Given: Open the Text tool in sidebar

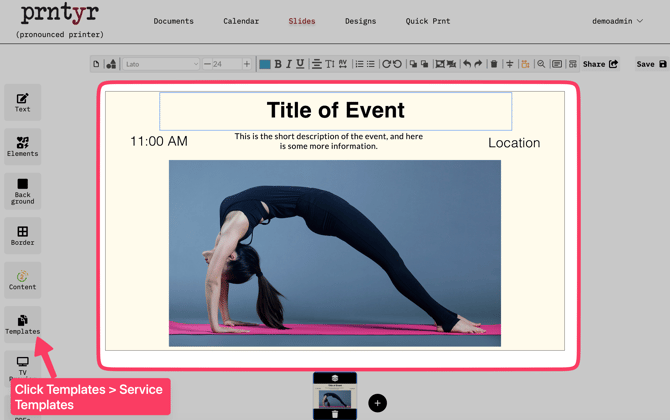Looking at the screenshot, I should coord(22,102).
